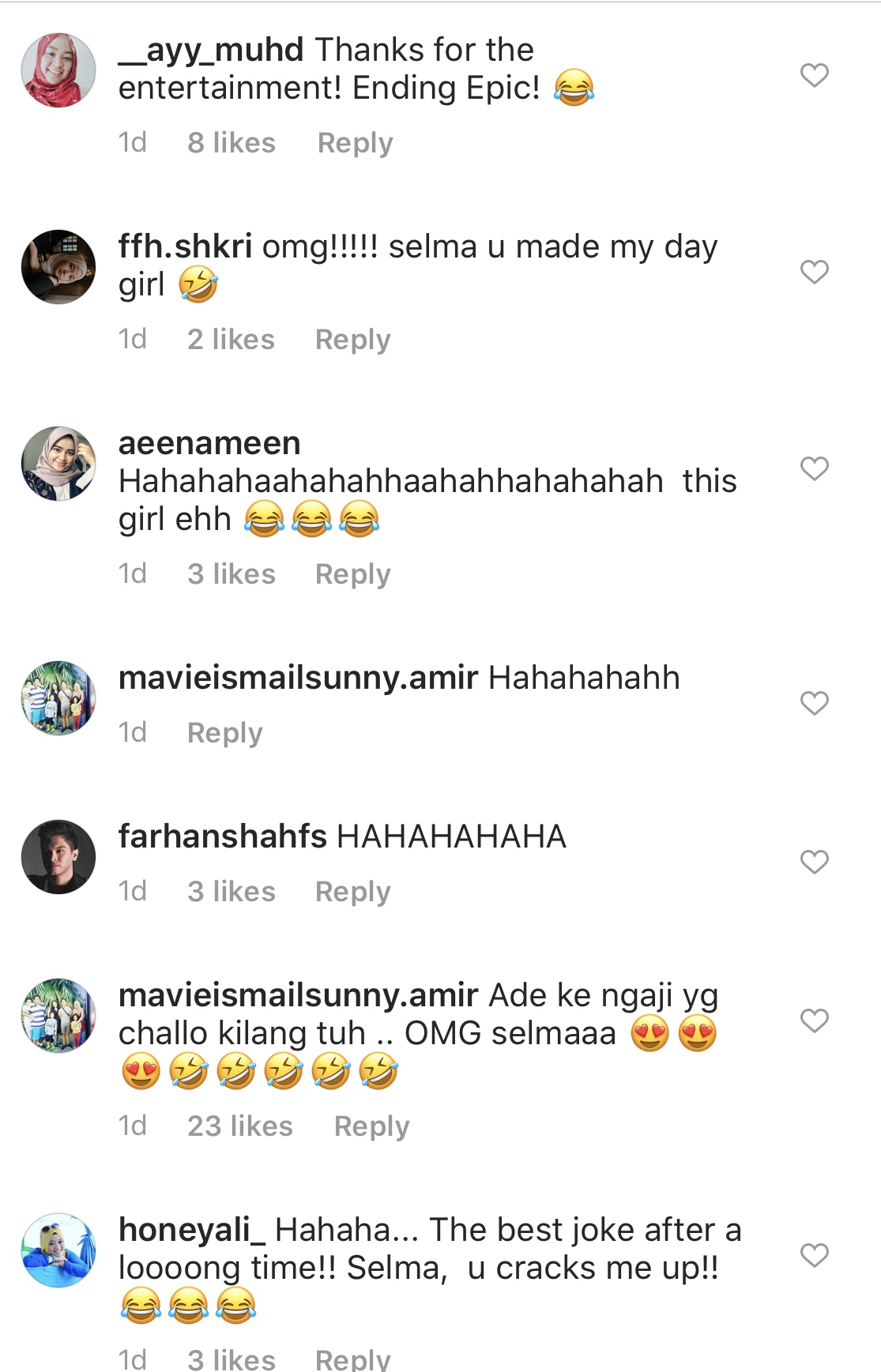Open aeenameen username link
Viewport: 881px width, 1372px height.
pyautogui.click(x=209, y=443)
